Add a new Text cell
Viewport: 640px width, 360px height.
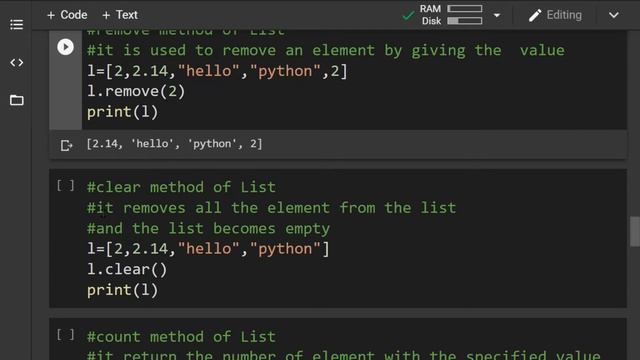120,15
